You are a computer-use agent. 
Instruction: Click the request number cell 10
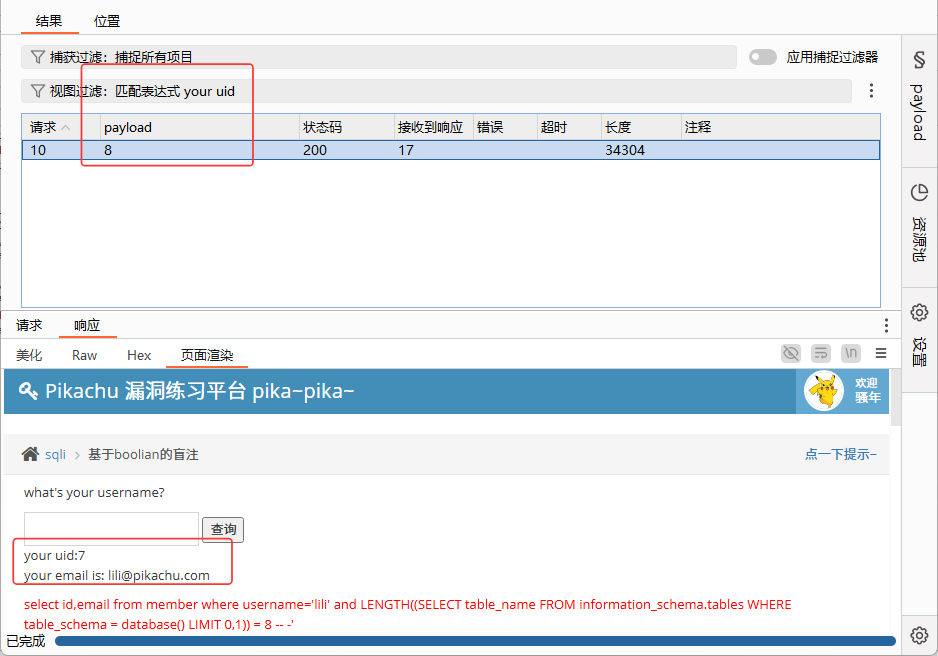click(38, 150)
